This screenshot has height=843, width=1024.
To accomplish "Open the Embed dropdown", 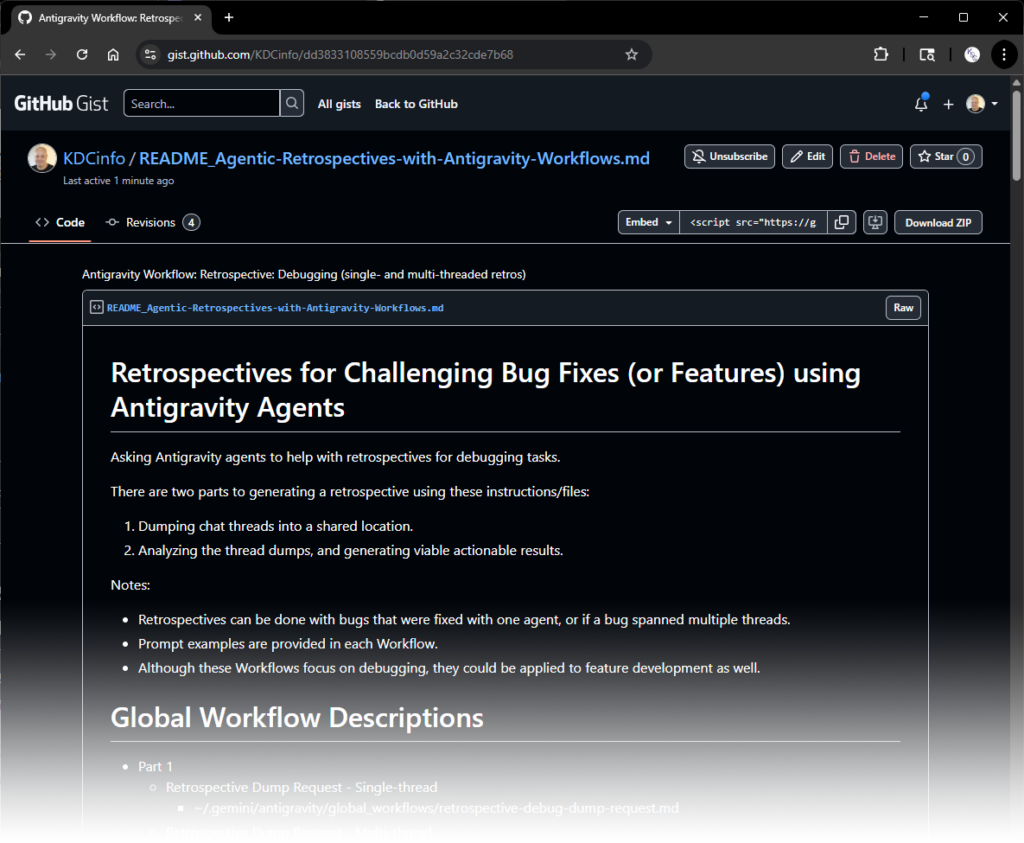I will [x=648, y=222].
